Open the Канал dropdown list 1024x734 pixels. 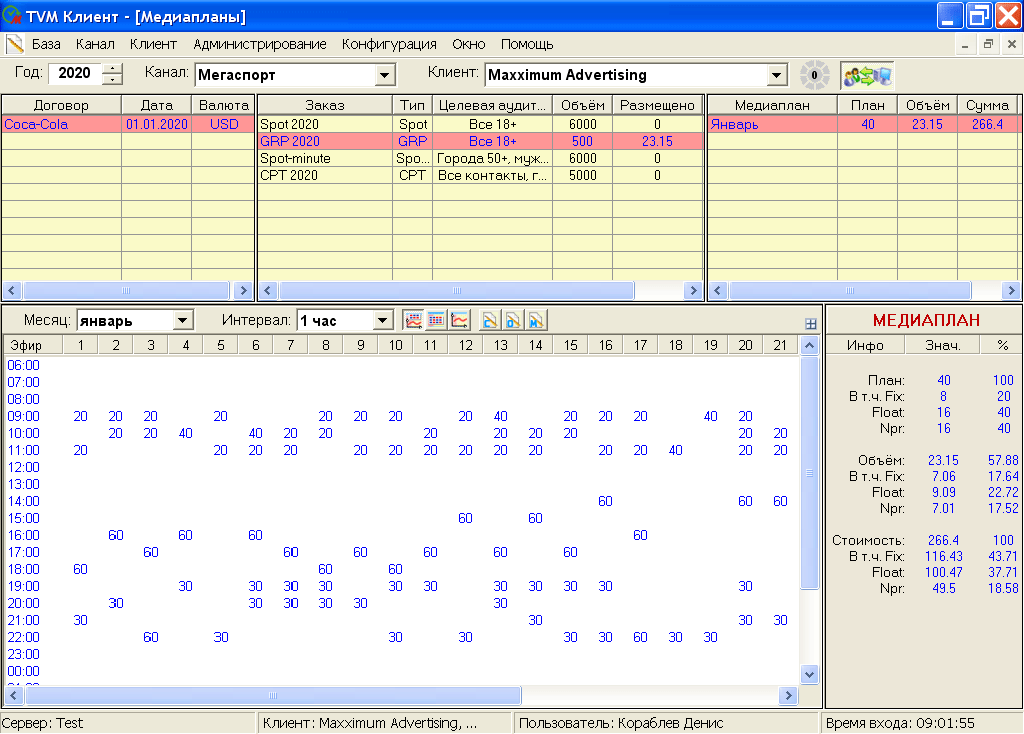(x=385, y=75)
